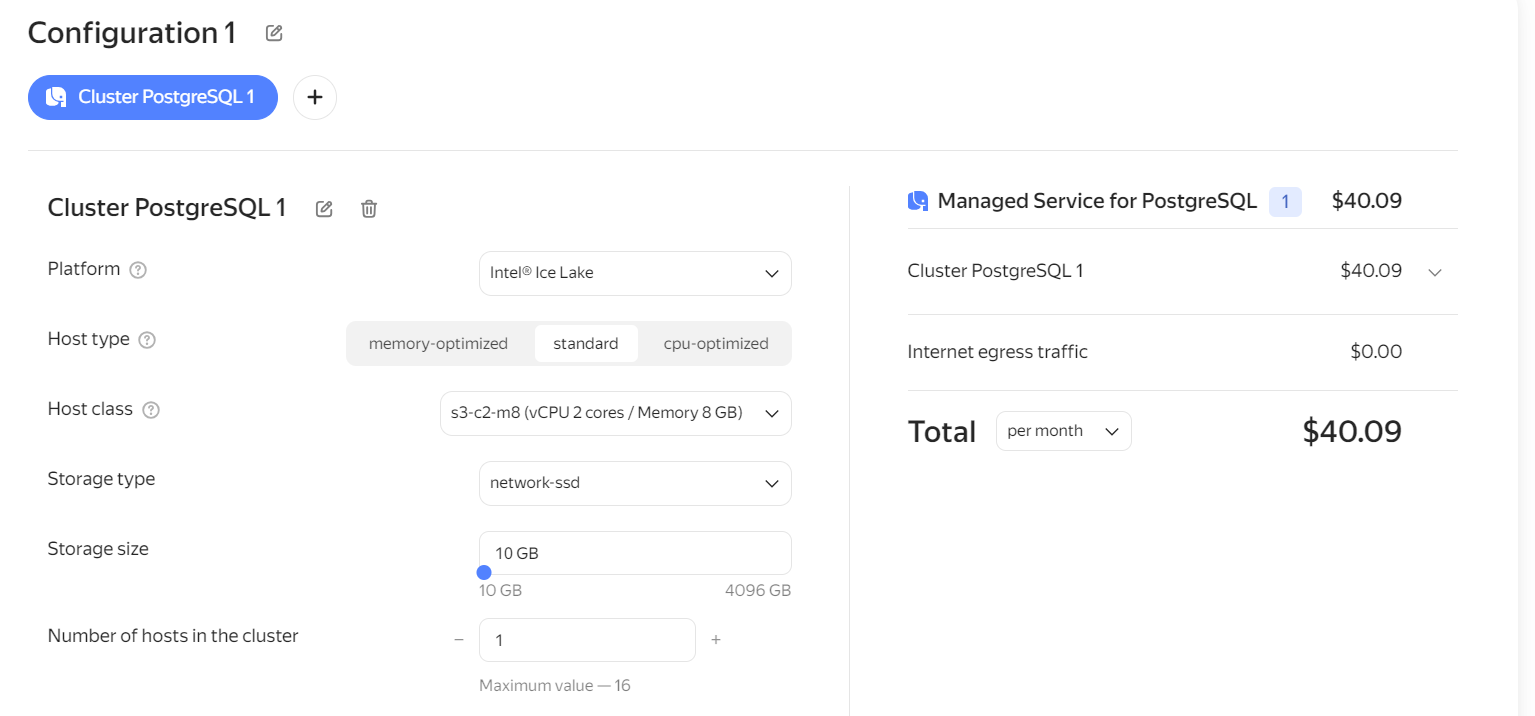Delete the cluster using the trash icon
This screenshot has height=716, width=1535.
pos(369,209)
